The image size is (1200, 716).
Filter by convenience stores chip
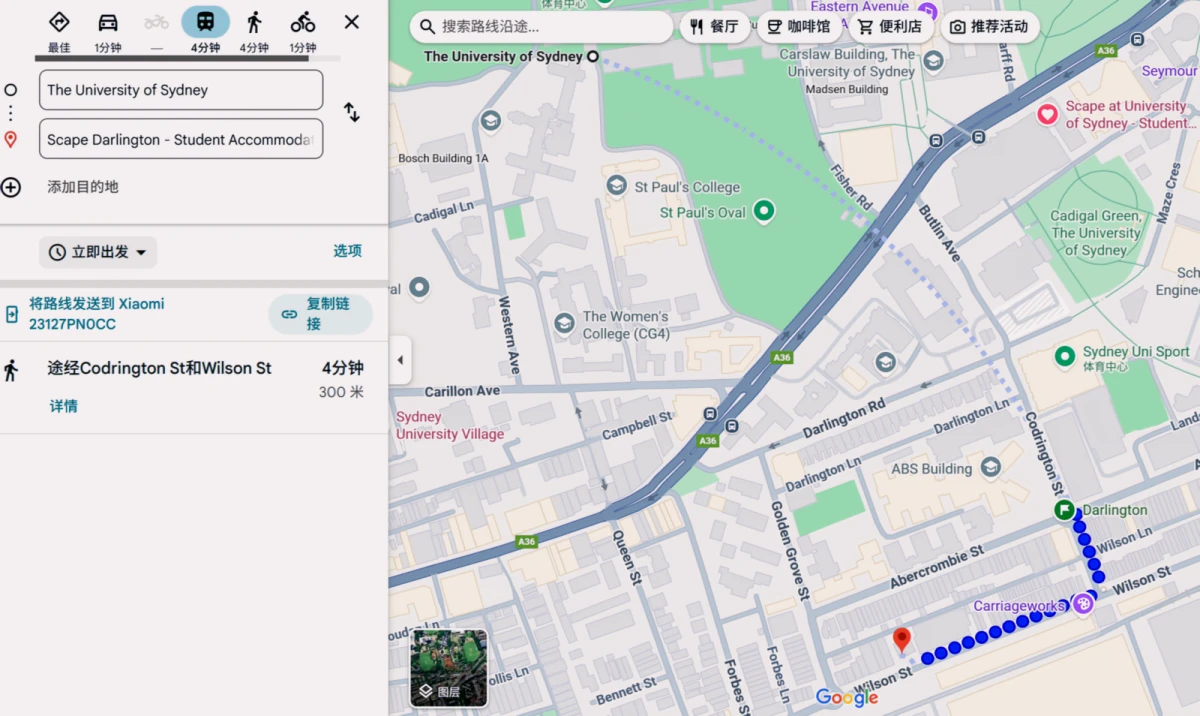click(x=892, y=27)
